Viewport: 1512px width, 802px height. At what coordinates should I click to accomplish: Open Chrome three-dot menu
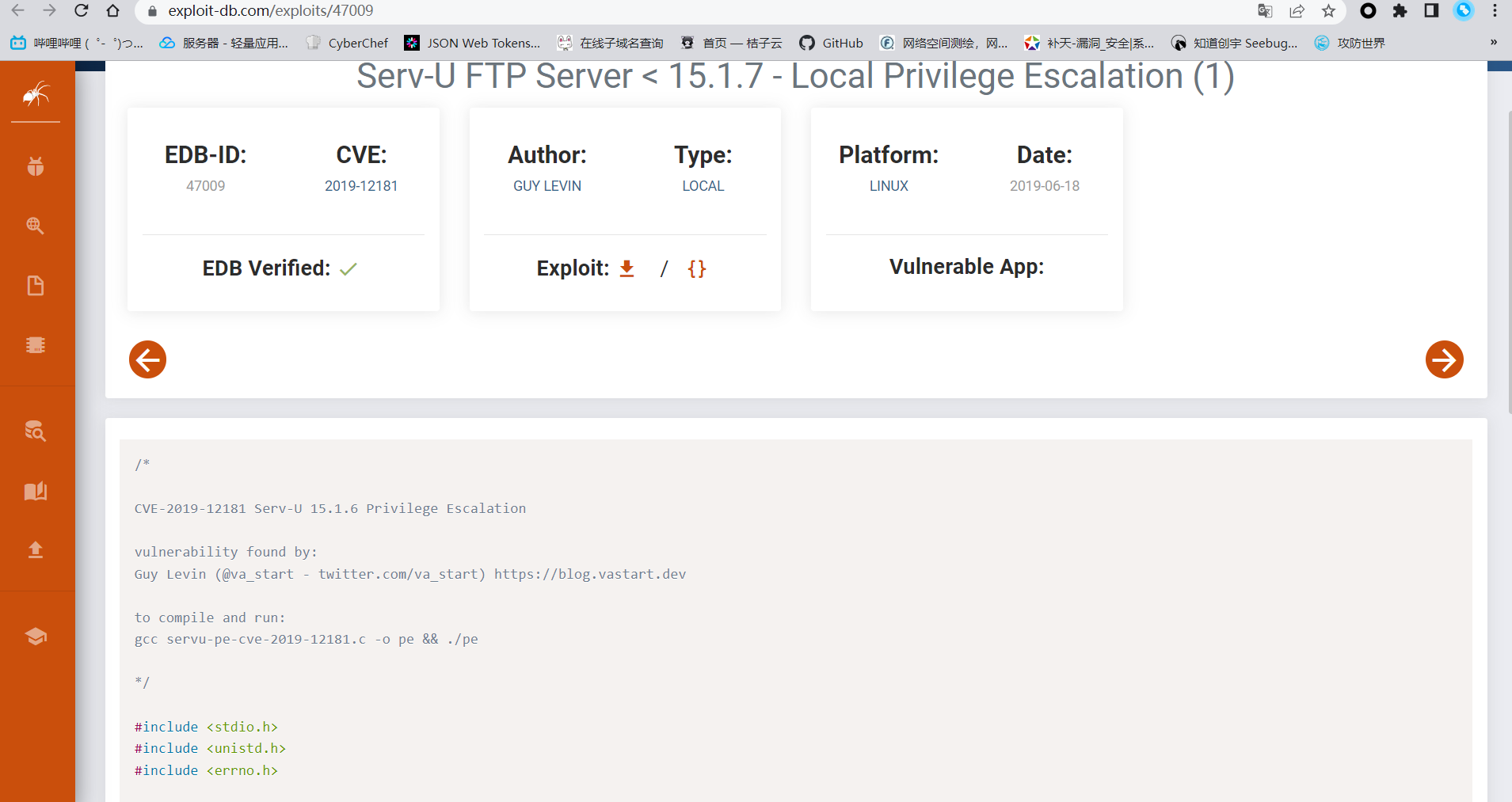1495,11
